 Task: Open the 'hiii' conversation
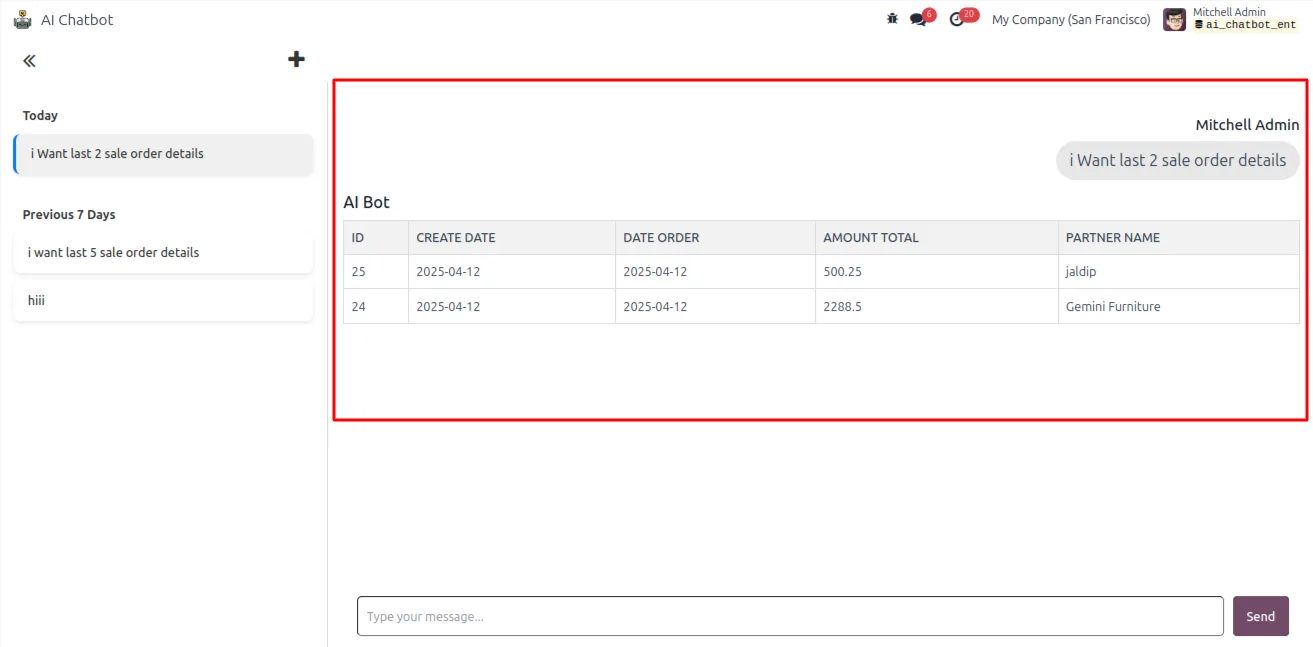pos(163,300)
